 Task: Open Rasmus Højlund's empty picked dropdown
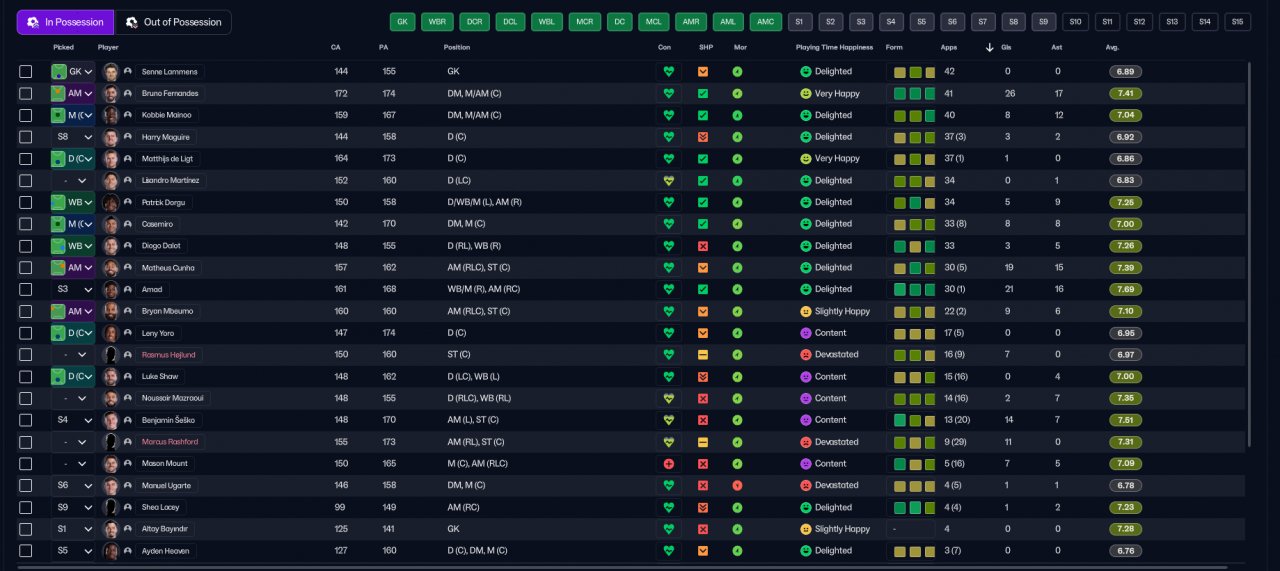(73, 355)
